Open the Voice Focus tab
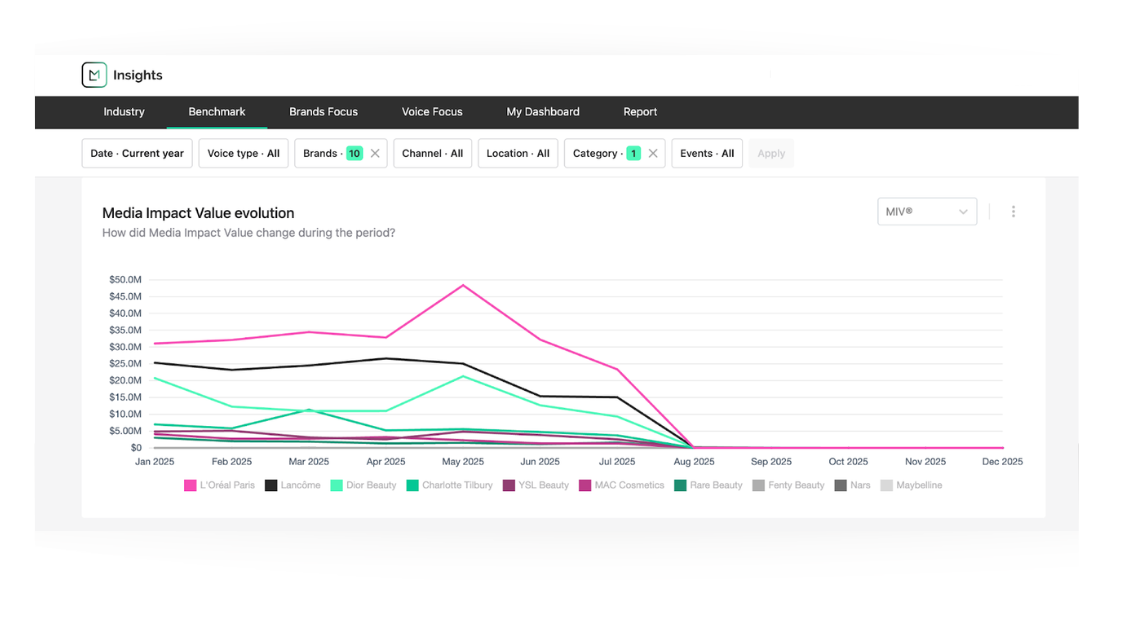The height and width of the screenshot is (617, 1141). pyautogui.click(x=432, y=112)
